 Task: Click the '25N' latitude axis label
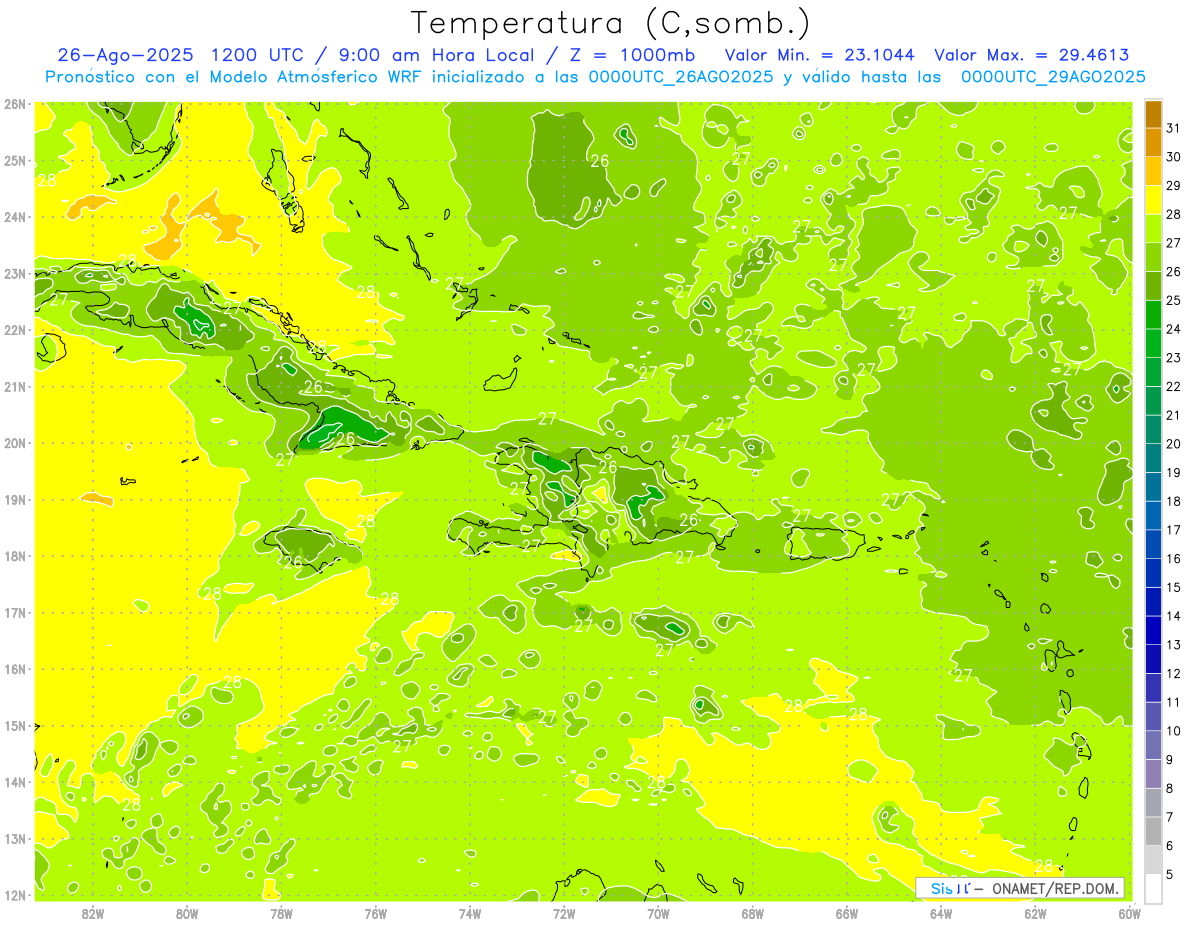[16, 161]
